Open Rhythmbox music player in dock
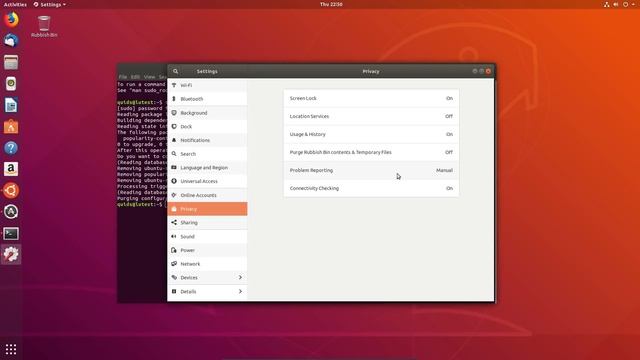The height and width of the screenshot is (360, 640). [11, 84]
